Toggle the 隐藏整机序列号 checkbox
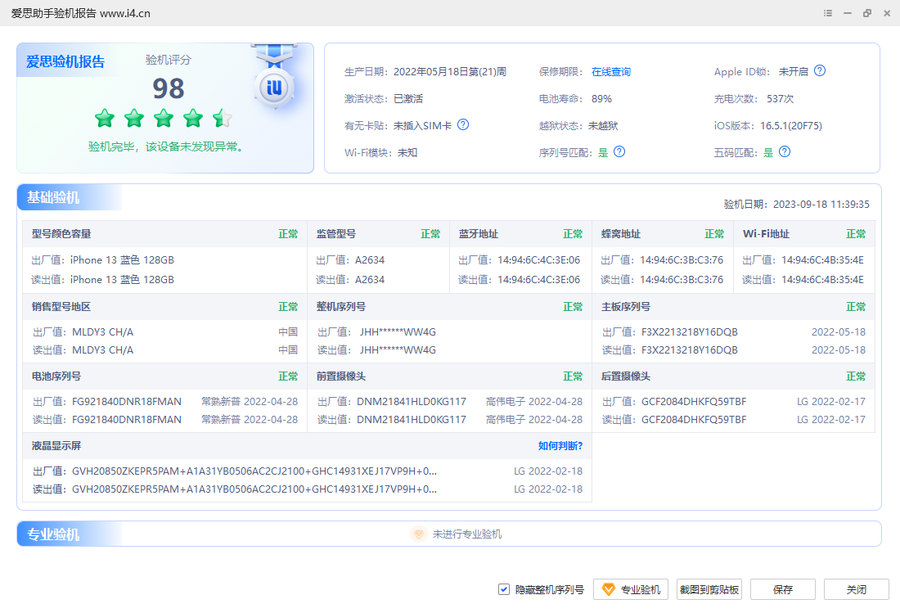 (x=504, y=589)
